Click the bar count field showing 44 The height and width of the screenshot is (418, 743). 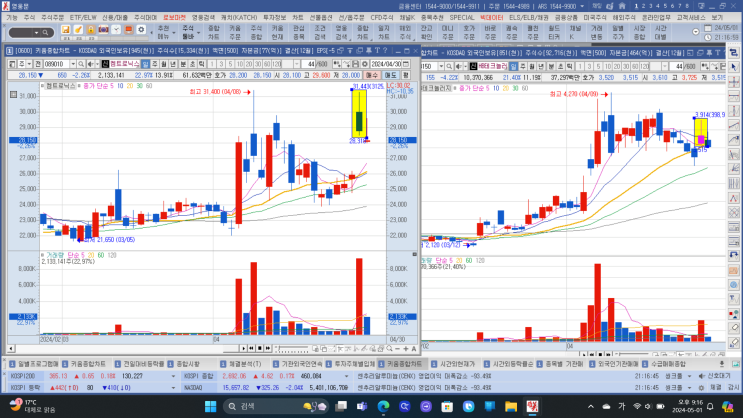(310, 64)
